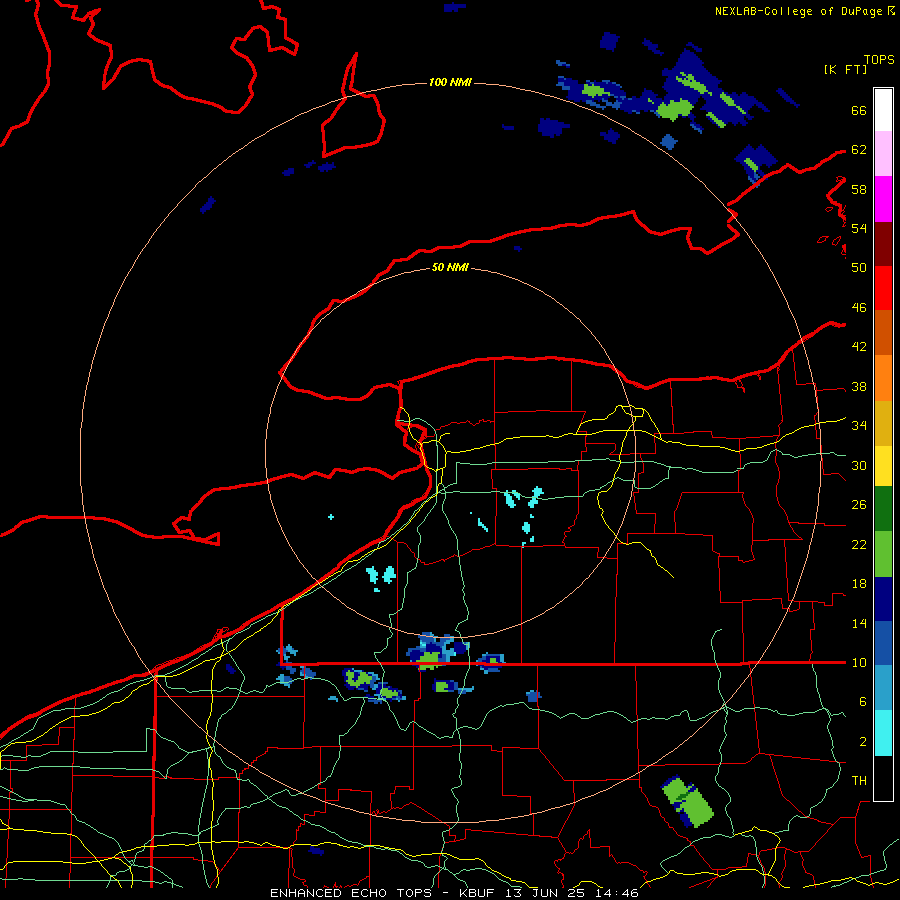
Task: Click the legend value 66
Action: [859, 110]
